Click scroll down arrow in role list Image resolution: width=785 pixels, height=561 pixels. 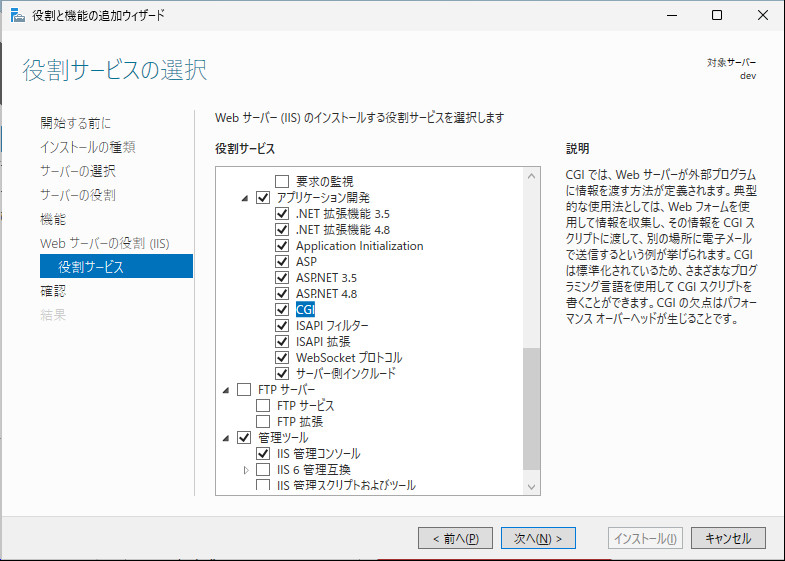point(531,487)
